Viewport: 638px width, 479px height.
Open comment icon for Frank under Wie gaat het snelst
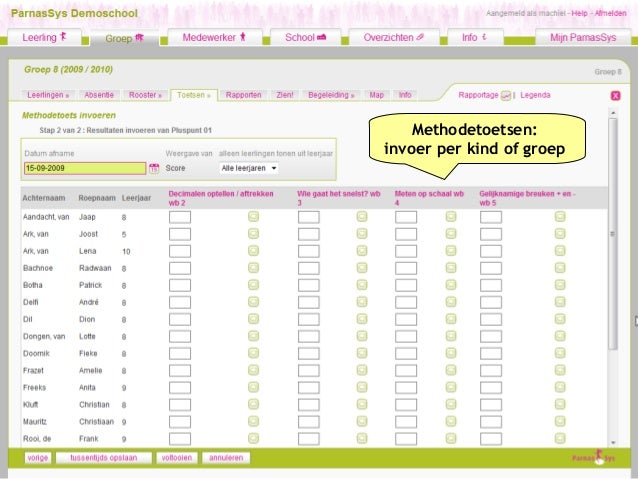tap(362, 438)
